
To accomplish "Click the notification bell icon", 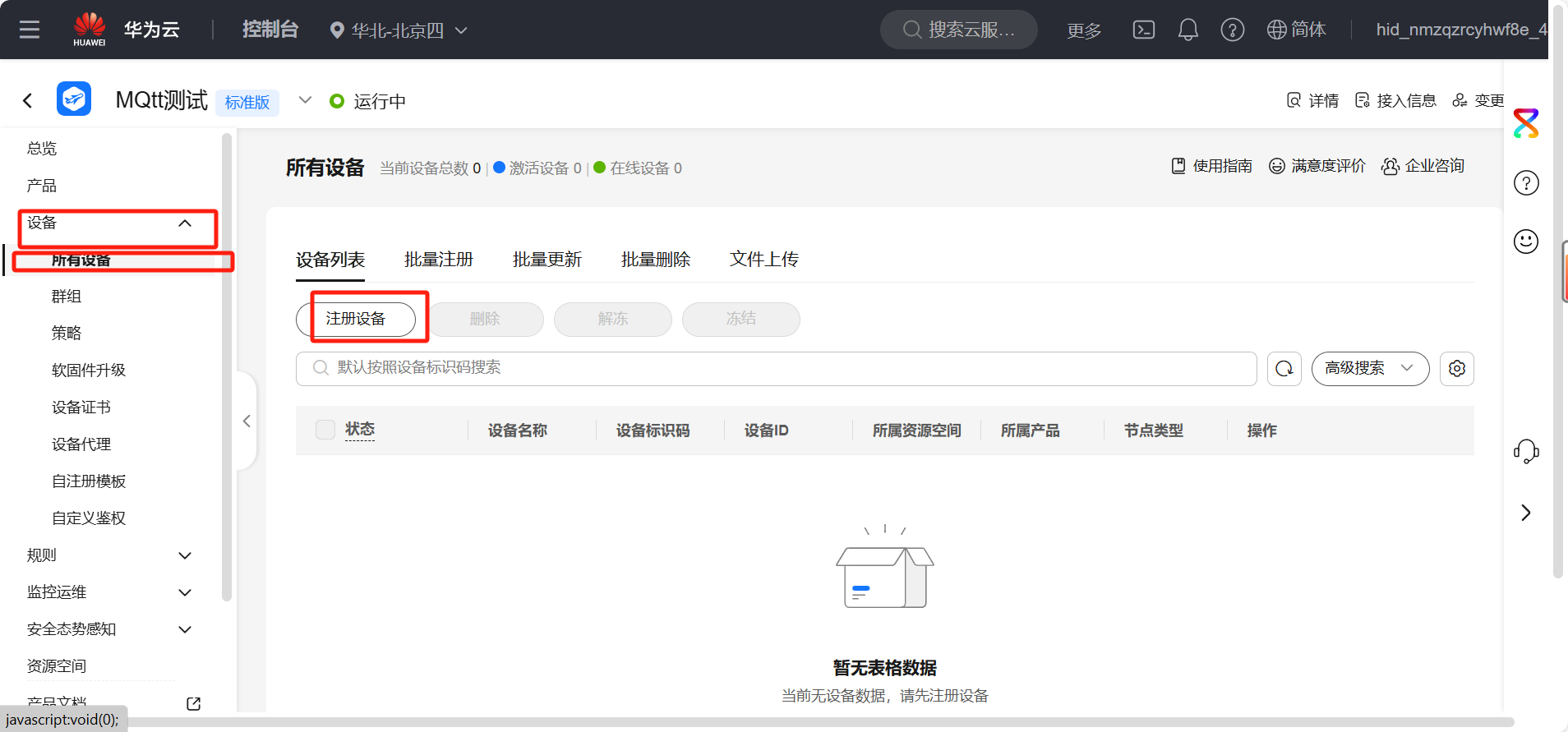I will (1188, 30).
